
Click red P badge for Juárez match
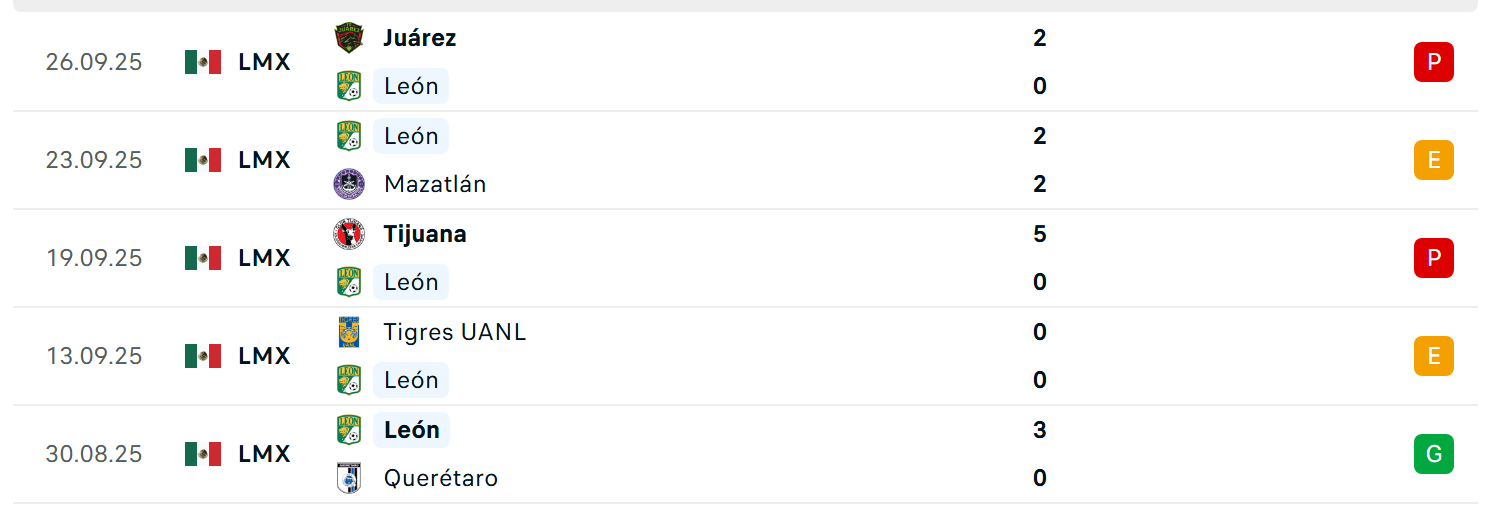[1433, 62]
